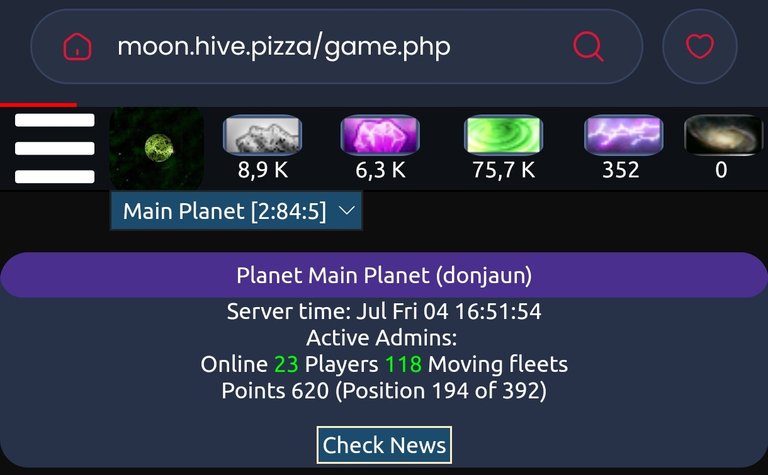
Task: Click the Check News button
Action: coord(384,445)
